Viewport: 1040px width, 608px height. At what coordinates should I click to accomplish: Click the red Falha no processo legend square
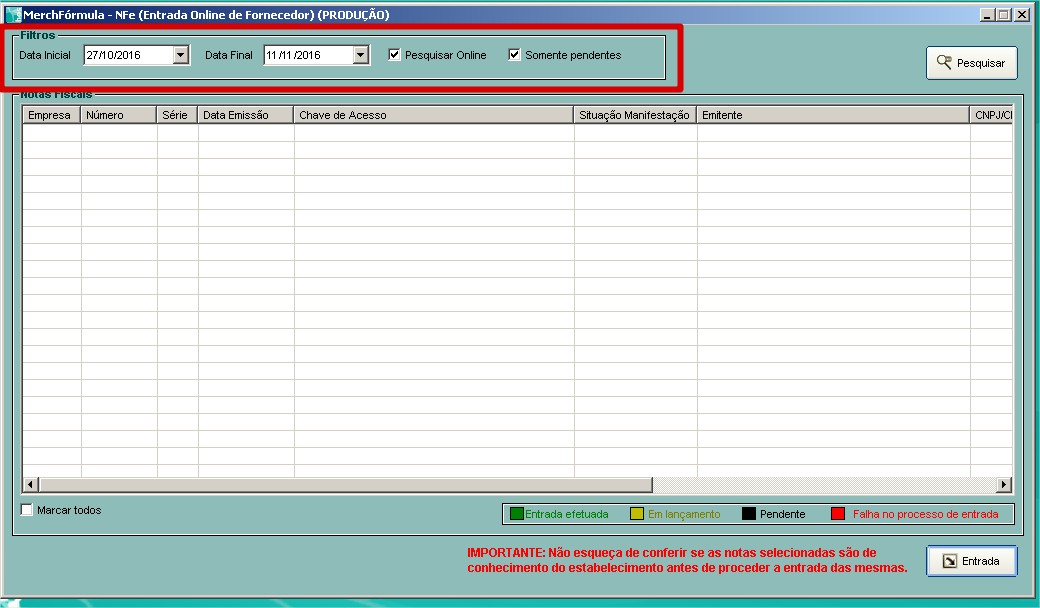[x=838, y=514]
